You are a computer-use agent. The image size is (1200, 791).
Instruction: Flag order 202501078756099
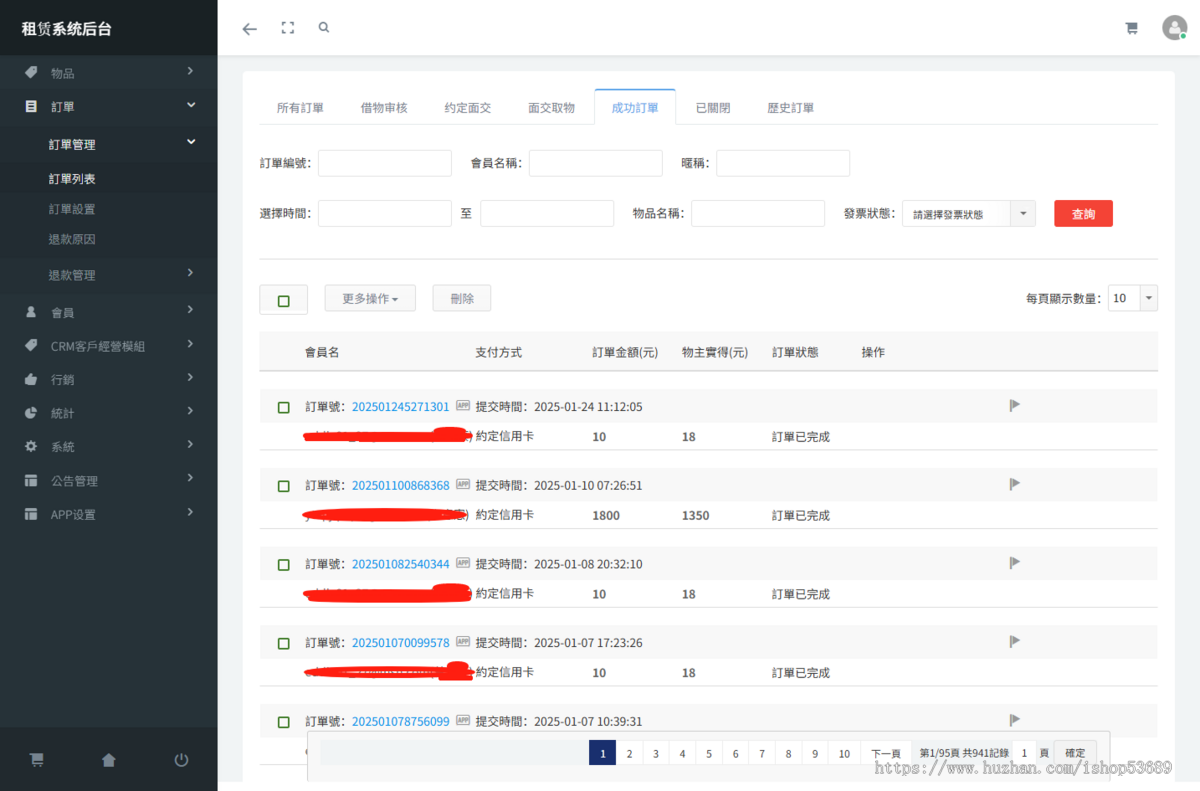click(x=1014, y=720)
